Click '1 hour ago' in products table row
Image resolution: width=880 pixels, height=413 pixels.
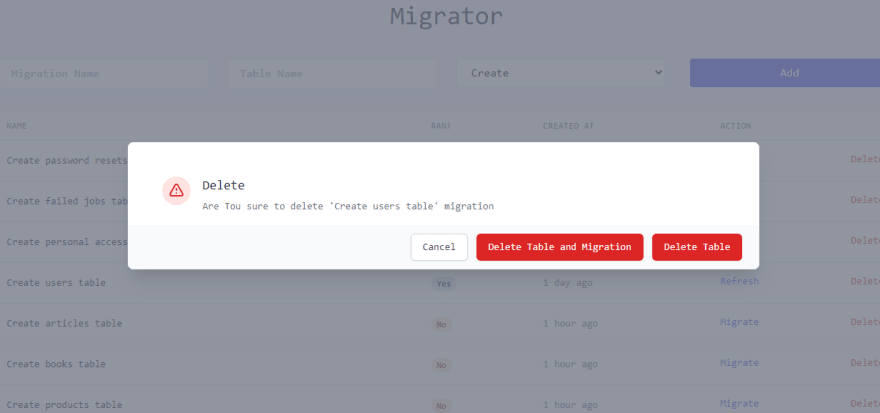click(x=570, y=405)
